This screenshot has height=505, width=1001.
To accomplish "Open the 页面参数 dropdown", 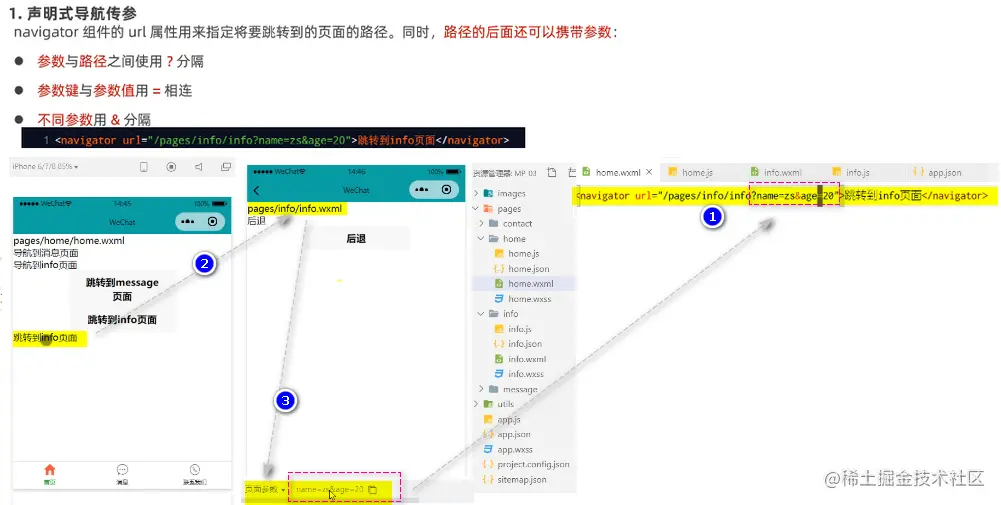I will [x=265, y=490].
